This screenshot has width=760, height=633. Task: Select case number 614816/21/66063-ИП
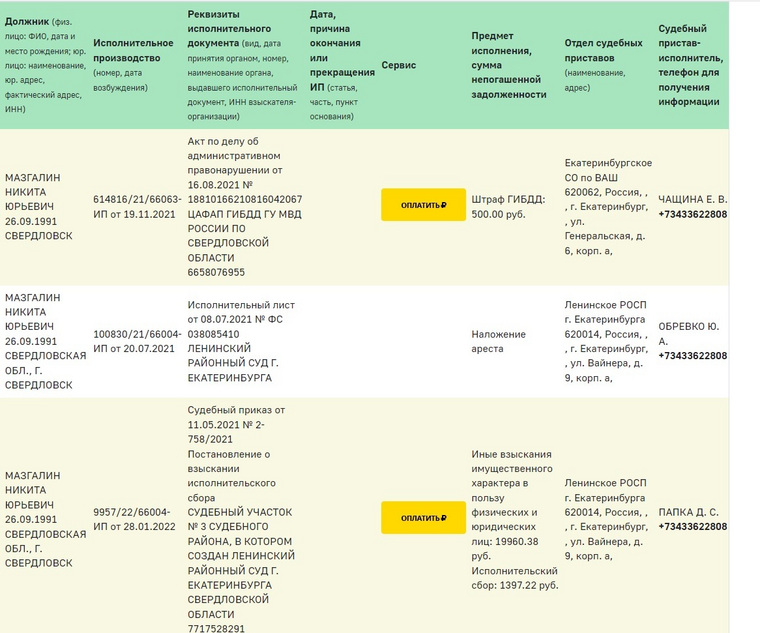click(137, 206)
